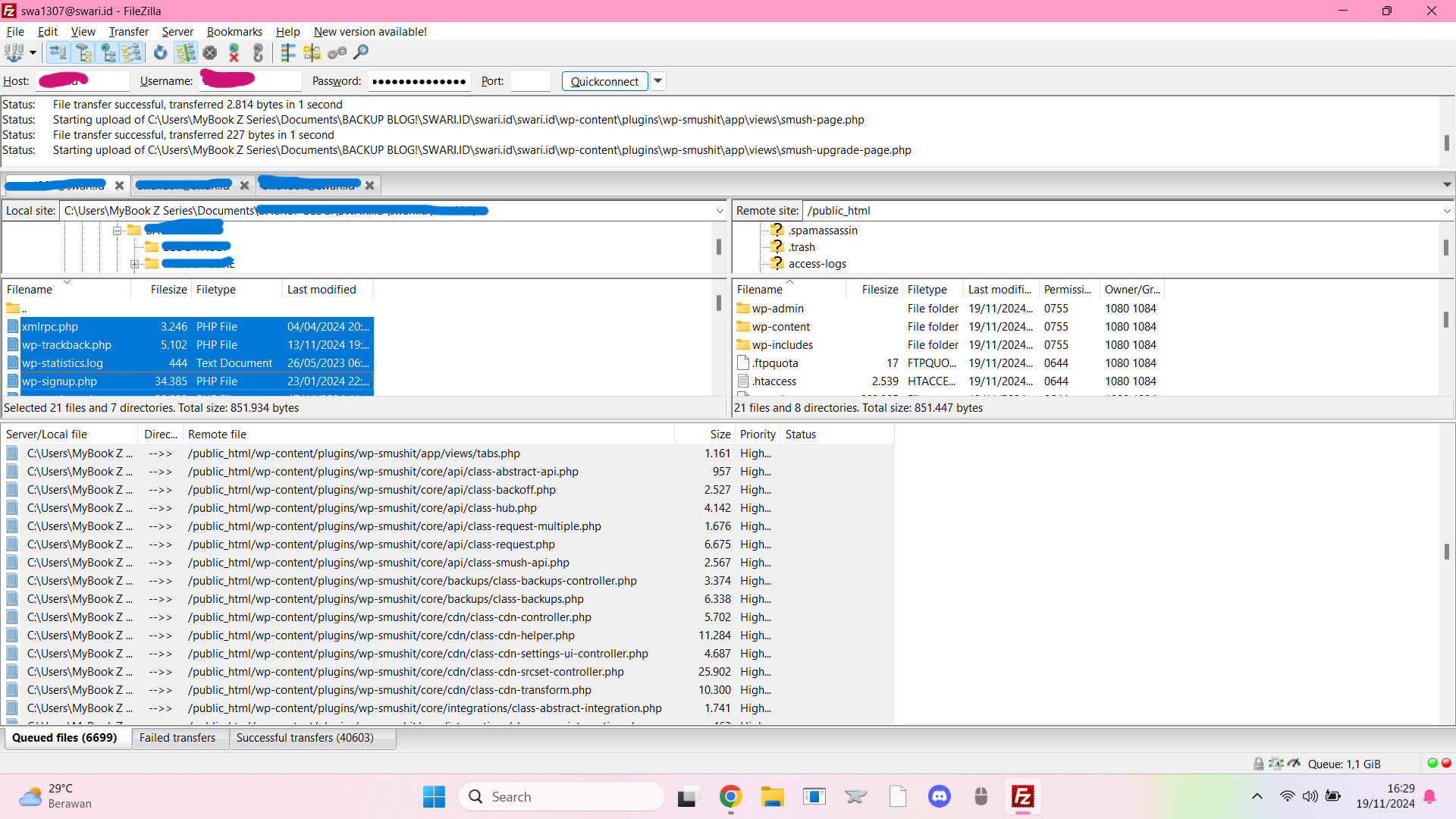The image size is (1456, 819).
Task: Open the Transfer menu
Action: [129, 32]
